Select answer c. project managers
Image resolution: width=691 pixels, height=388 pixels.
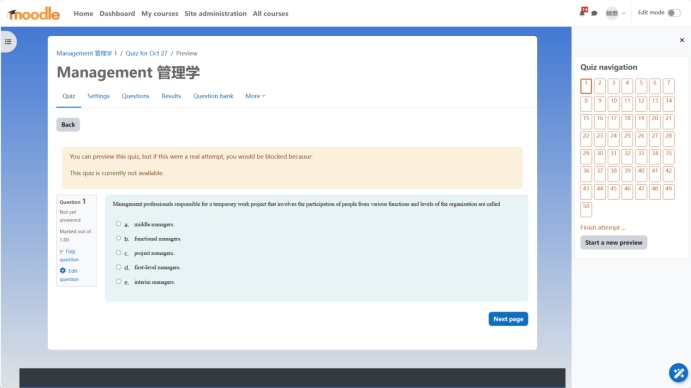tap(119, 253)
